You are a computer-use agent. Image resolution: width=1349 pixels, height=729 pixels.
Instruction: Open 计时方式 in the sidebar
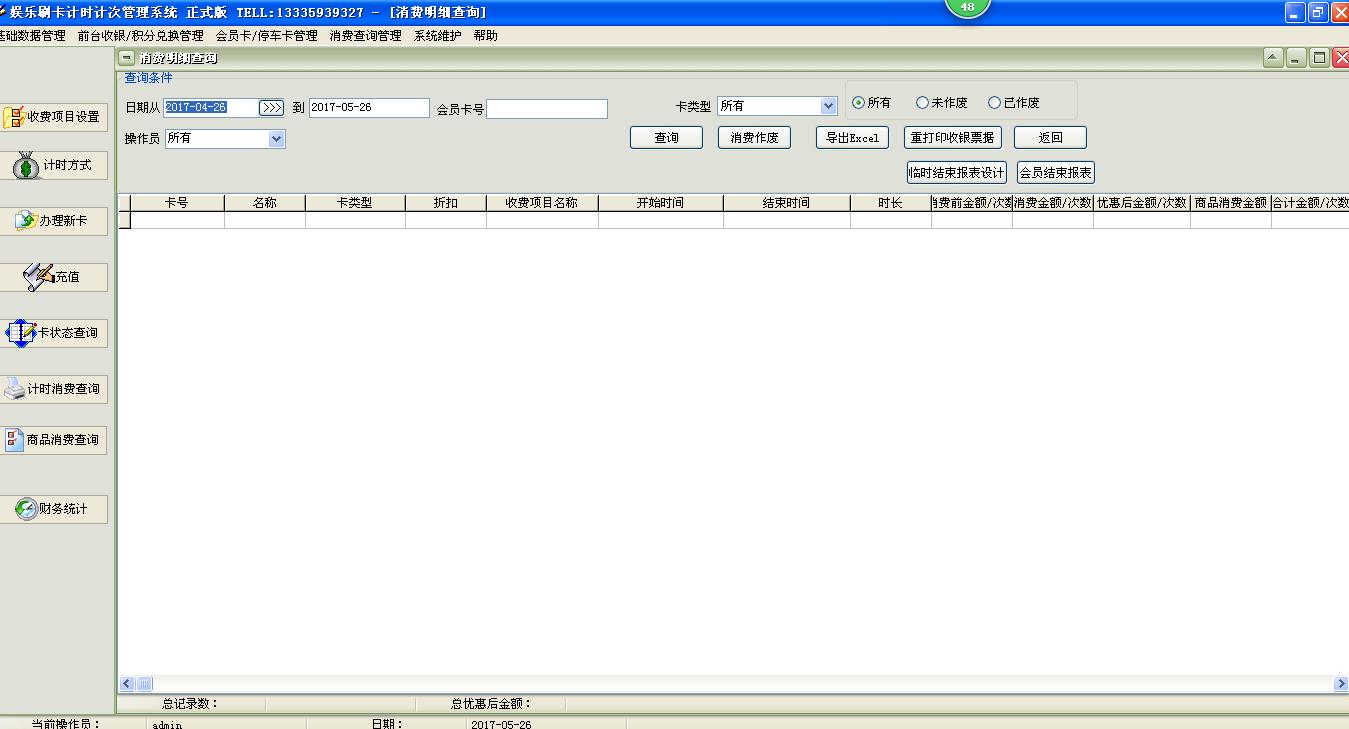click(54, 165)
